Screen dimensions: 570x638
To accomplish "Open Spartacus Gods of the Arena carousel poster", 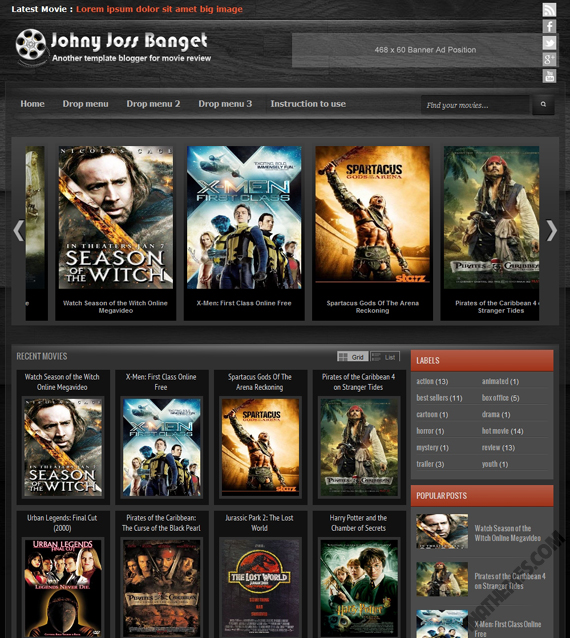I will click(373, 217).
